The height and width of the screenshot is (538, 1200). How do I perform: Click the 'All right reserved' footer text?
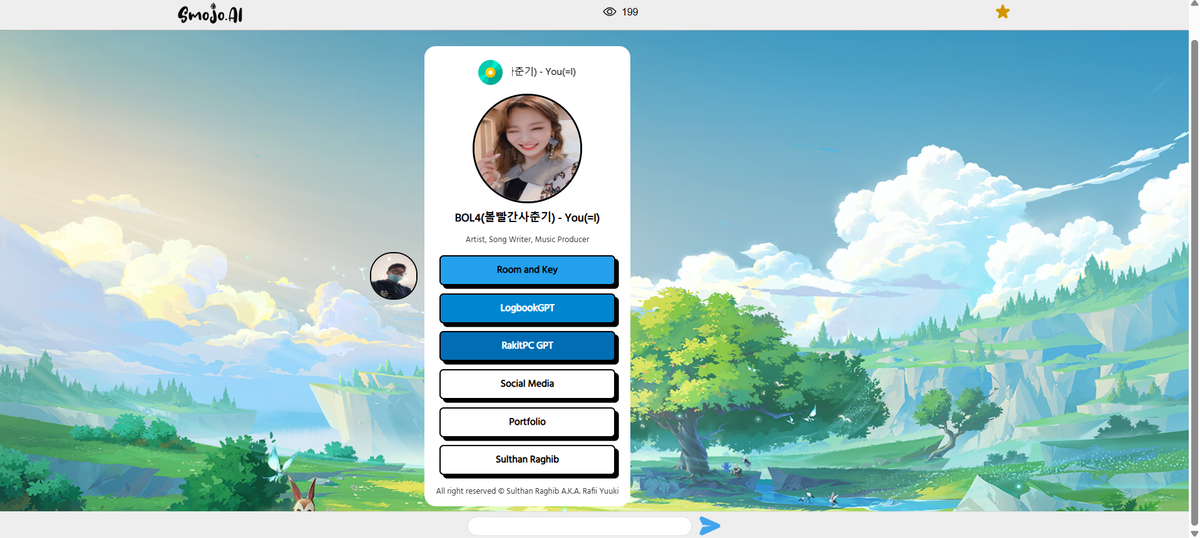coord(527,491)
